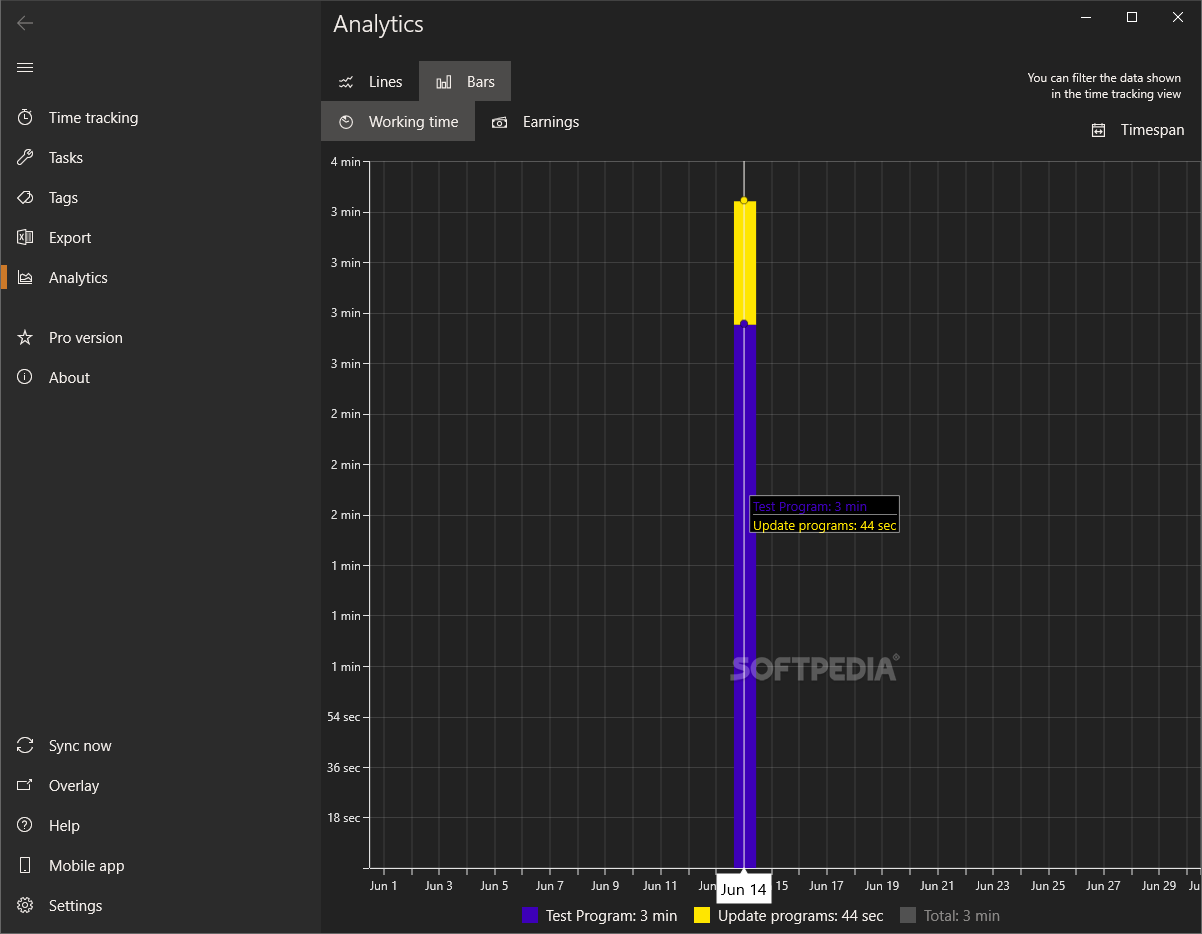
Task: Click the "Test Program: 3 min" legend text
Action: (x=611, y=916)
